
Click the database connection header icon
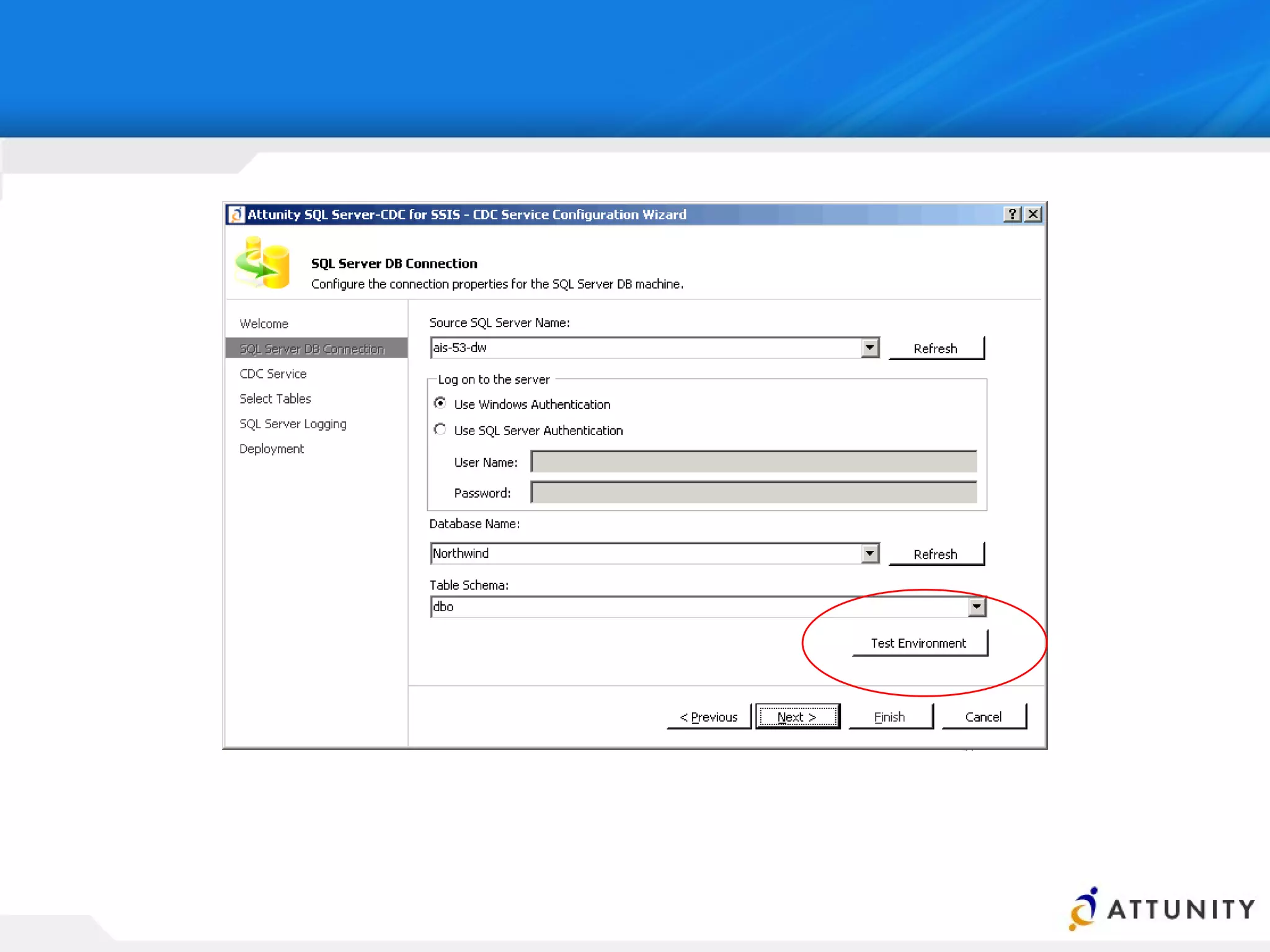pos(263,263)
